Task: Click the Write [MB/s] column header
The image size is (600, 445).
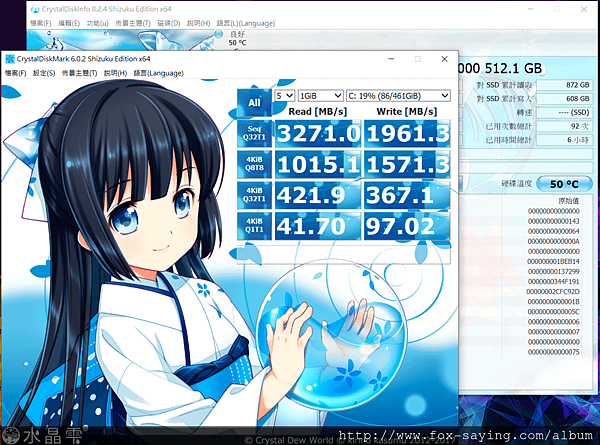Action: click(x=407, y=111)
